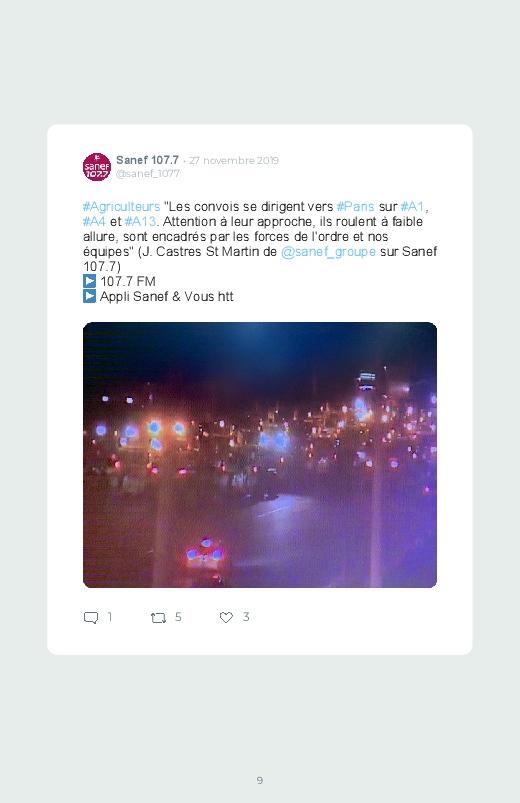The height and width of the screenshot is (803, 520).
Task: Open the #A13 hashtag link
Action: 140,221
